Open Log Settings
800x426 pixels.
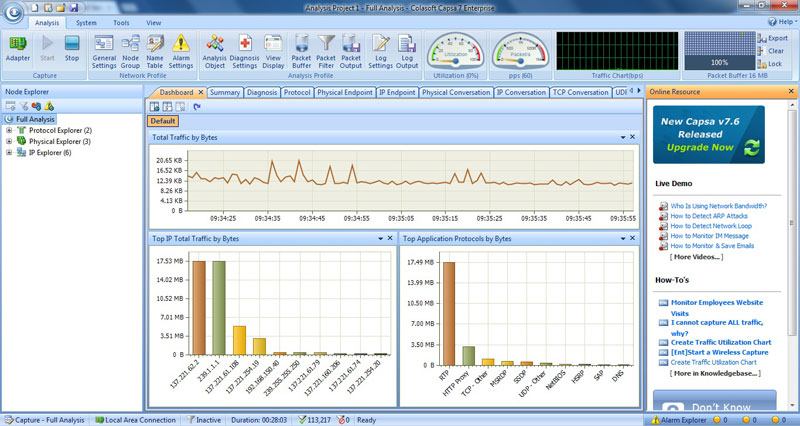(x=381, y=52)
